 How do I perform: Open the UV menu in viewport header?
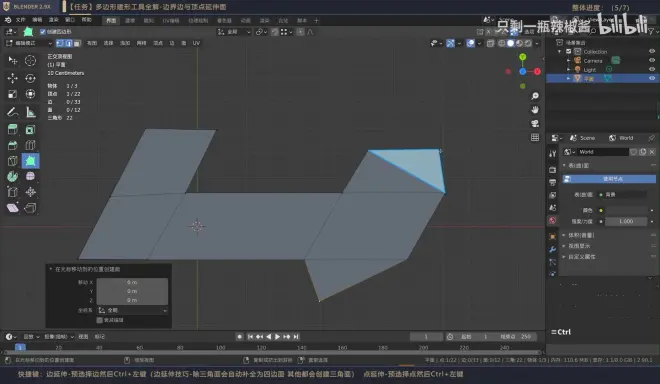click(x=196, y=43)
